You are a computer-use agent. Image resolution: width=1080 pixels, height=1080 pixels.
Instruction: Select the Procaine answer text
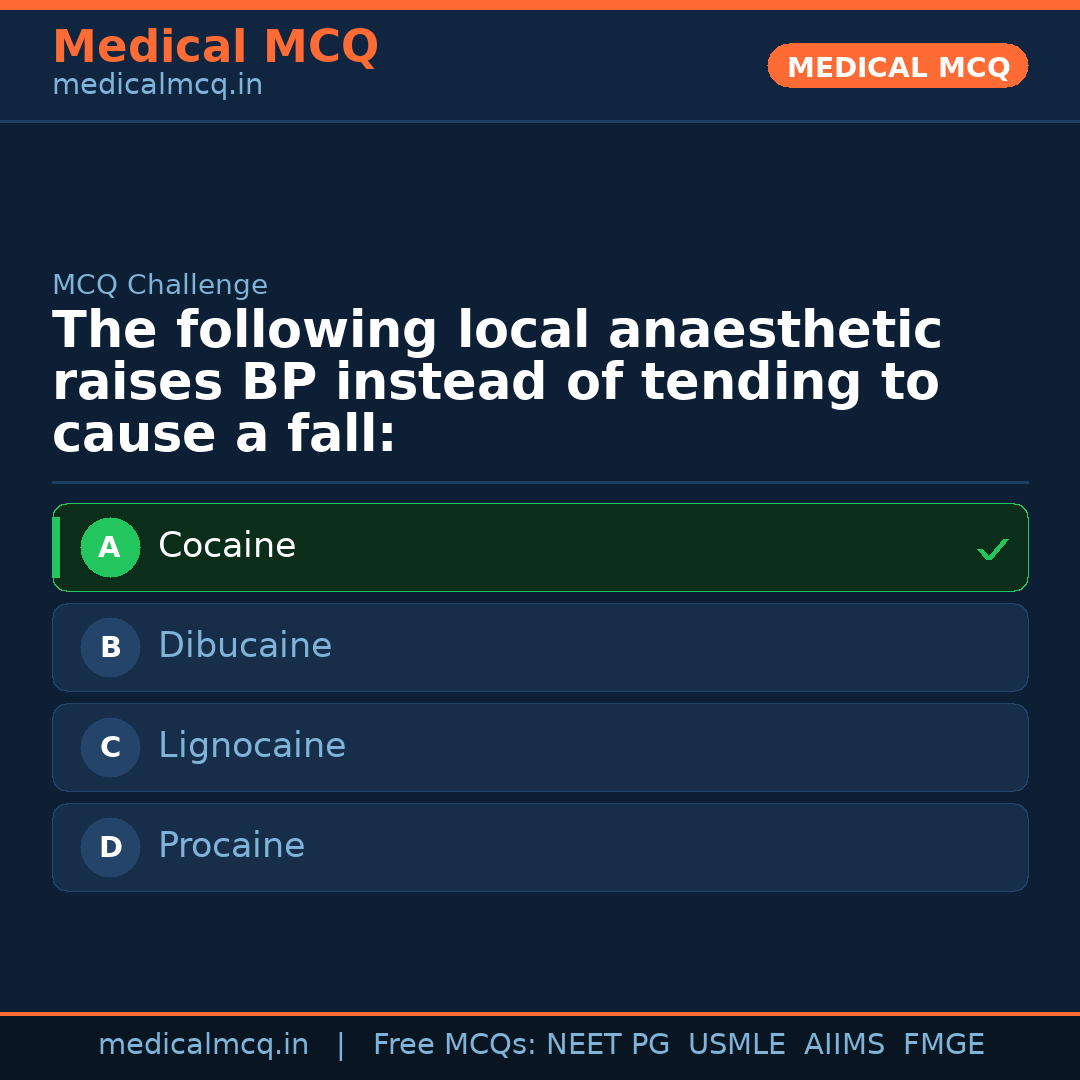pos(231,846)
